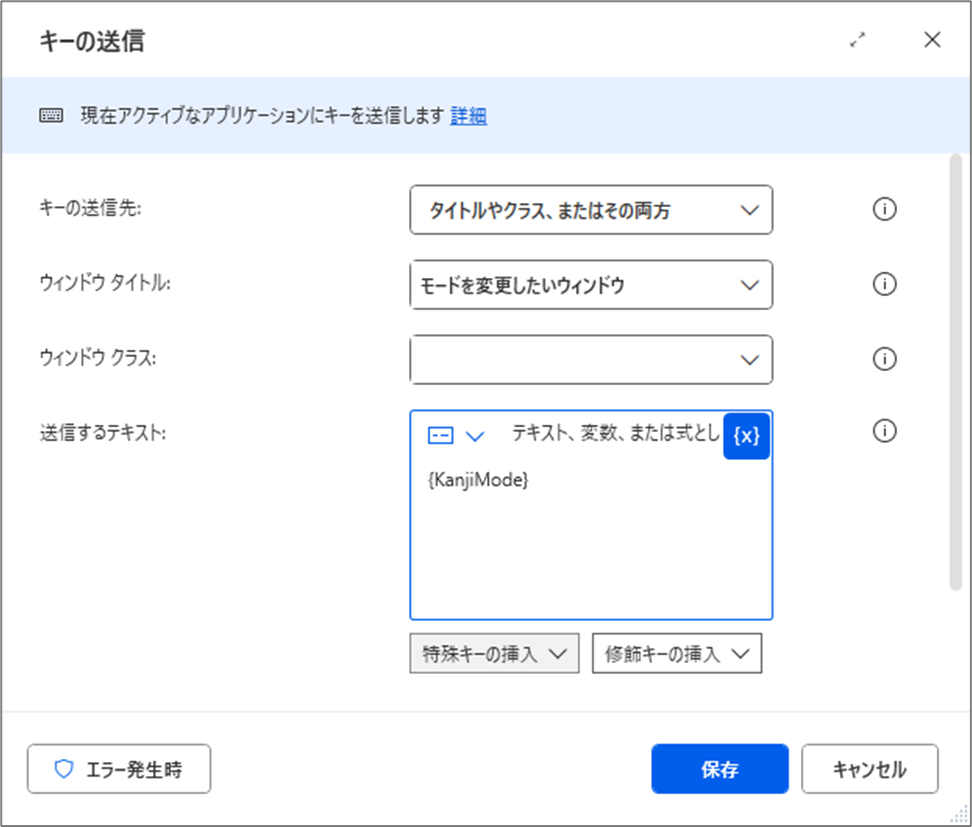The image size is (972, 827).
Task: Click the {x} variable selection button
Action: click(746, 436)
